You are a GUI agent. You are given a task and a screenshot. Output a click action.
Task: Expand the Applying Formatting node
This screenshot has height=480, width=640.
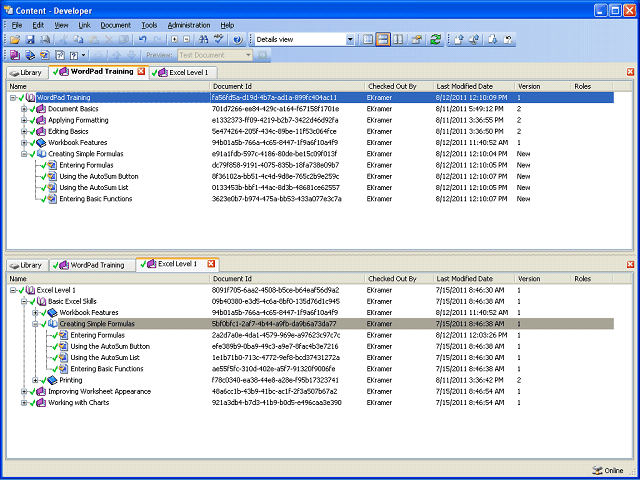tap(24, 120)
